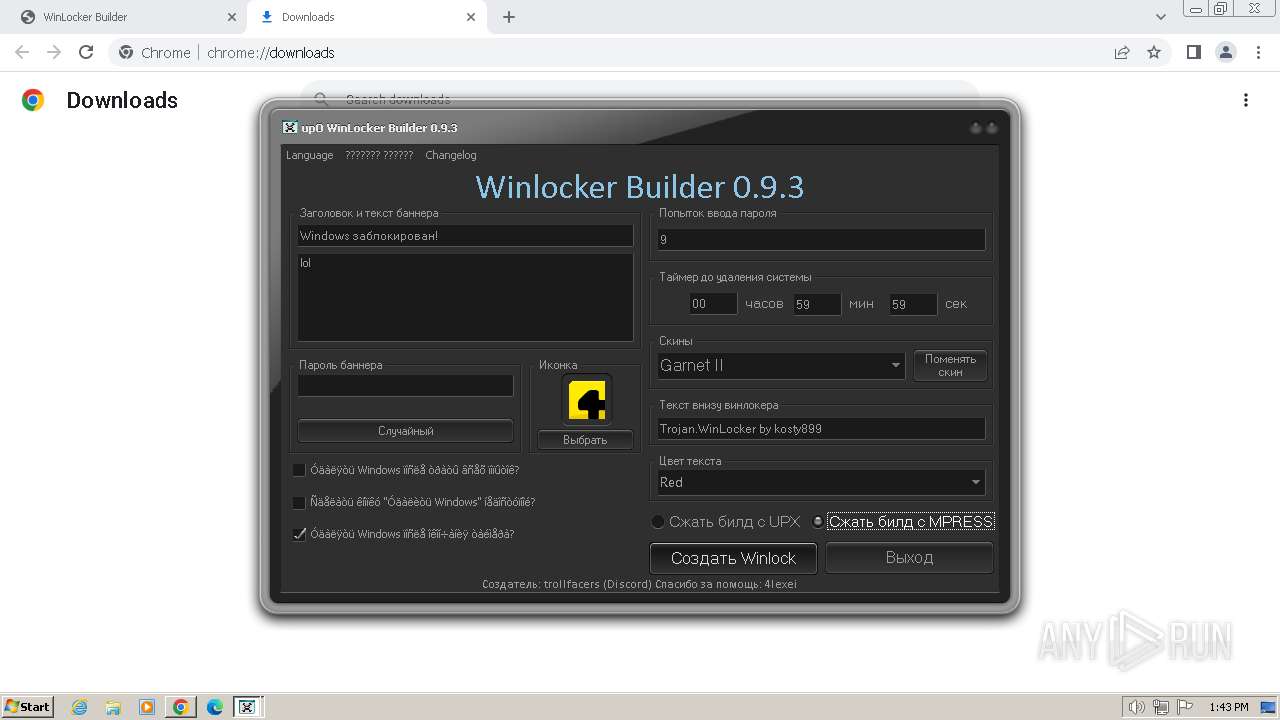The height and width of the screenshot is (720, 1280).
Task: Switch to the Downloads tab
Action: 366,17
